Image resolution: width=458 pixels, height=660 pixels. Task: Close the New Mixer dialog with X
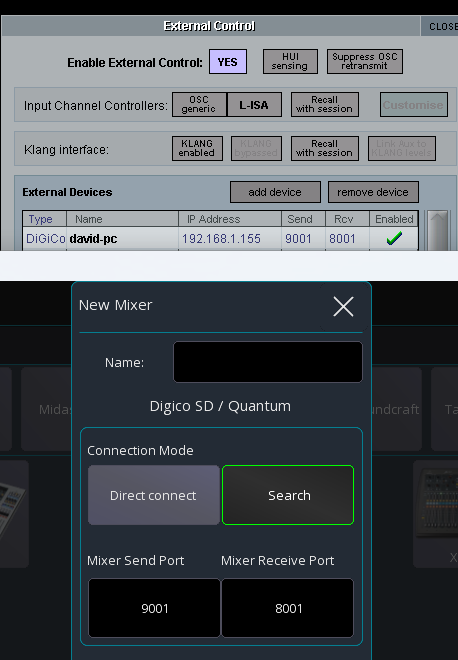[x=343, y=306]
